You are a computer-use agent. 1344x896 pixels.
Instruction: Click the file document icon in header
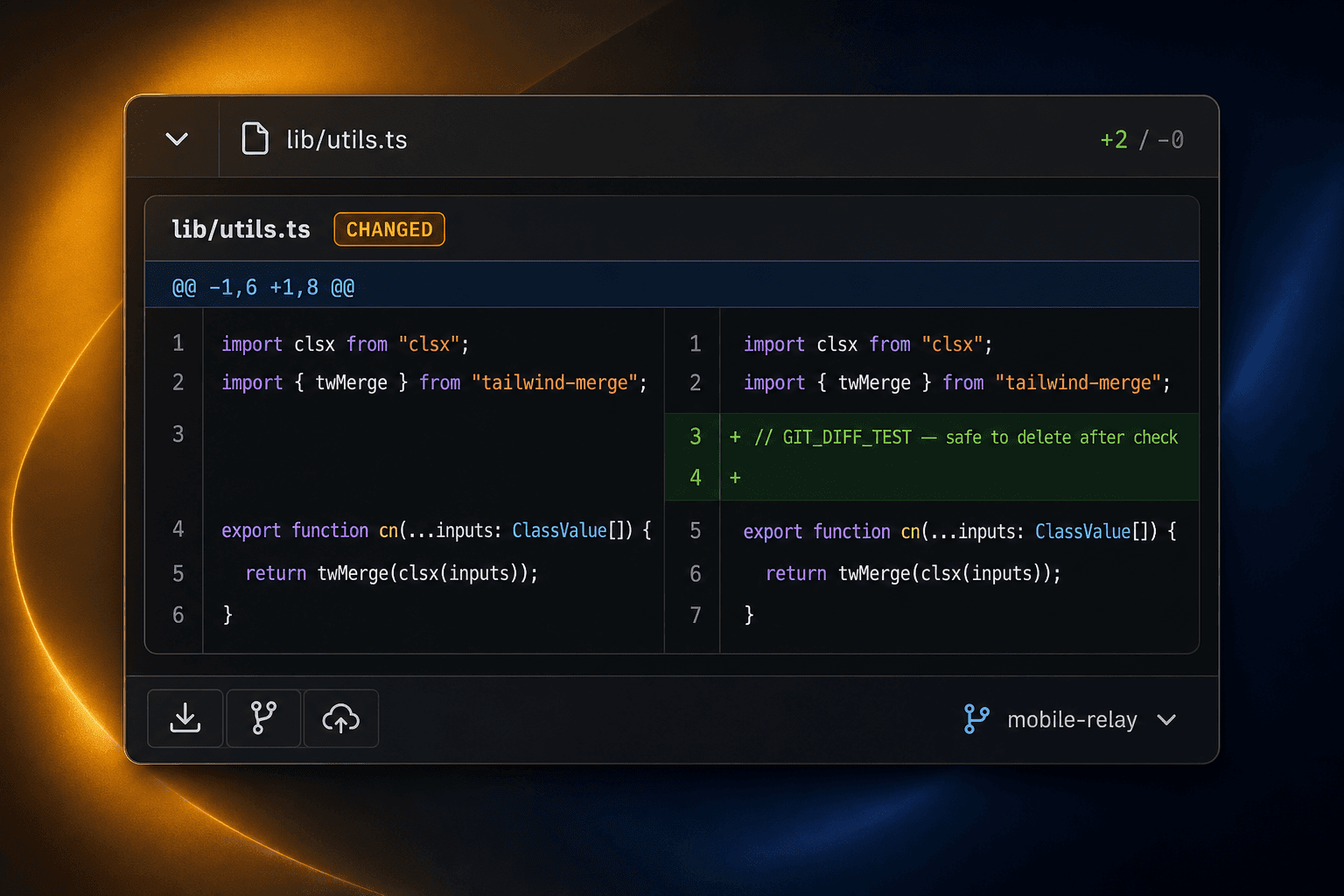pos(255,139)
